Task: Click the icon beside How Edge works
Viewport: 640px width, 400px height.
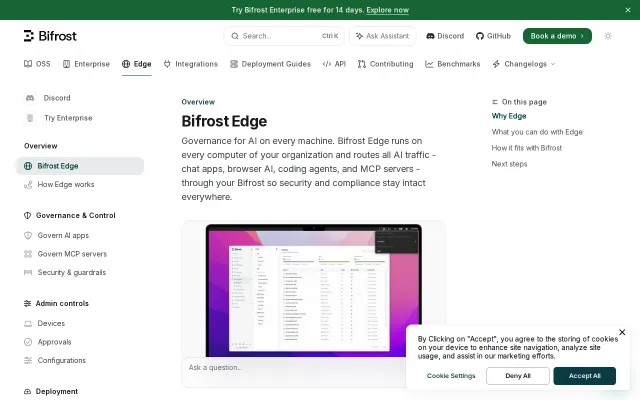Action: 28,185
